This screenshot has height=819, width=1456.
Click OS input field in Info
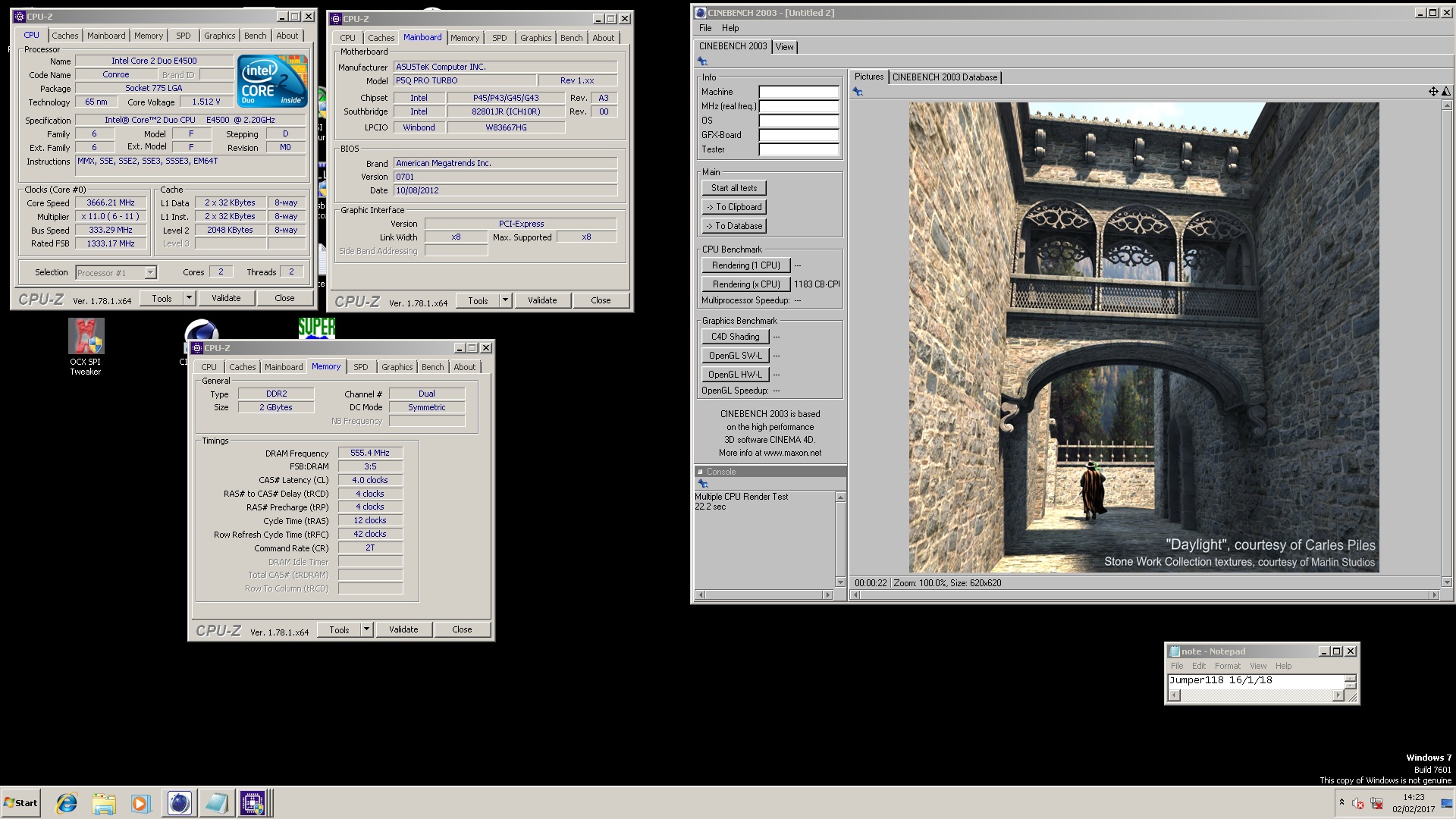[x=799, y=121]
